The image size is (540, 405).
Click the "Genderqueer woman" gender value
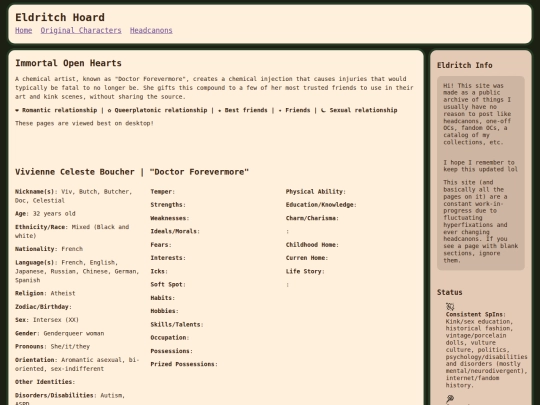point(74,333)
